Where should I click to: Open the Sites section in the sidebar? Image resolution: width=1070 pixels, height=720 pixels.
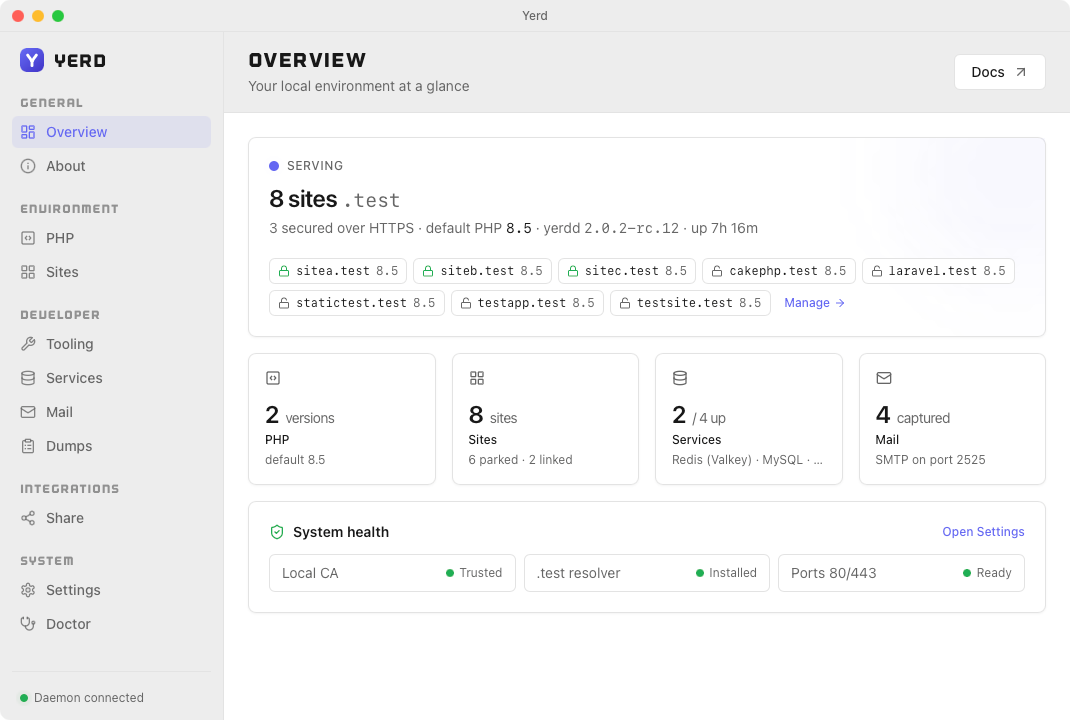click(111, 272)
